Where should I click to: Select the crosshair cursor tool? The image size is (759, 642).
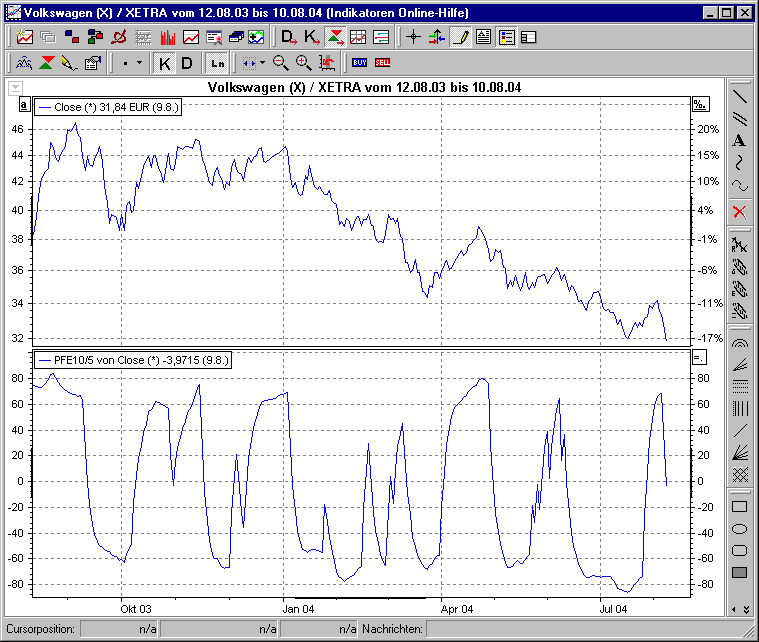pyautogui.click(x=413, y=38)
